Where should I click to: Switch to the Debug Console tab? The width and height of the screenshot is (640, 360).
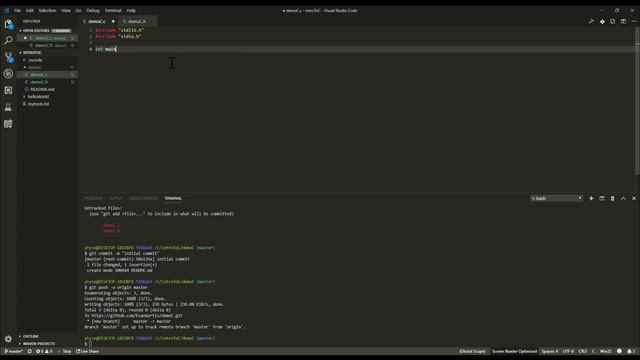[143, 198]
